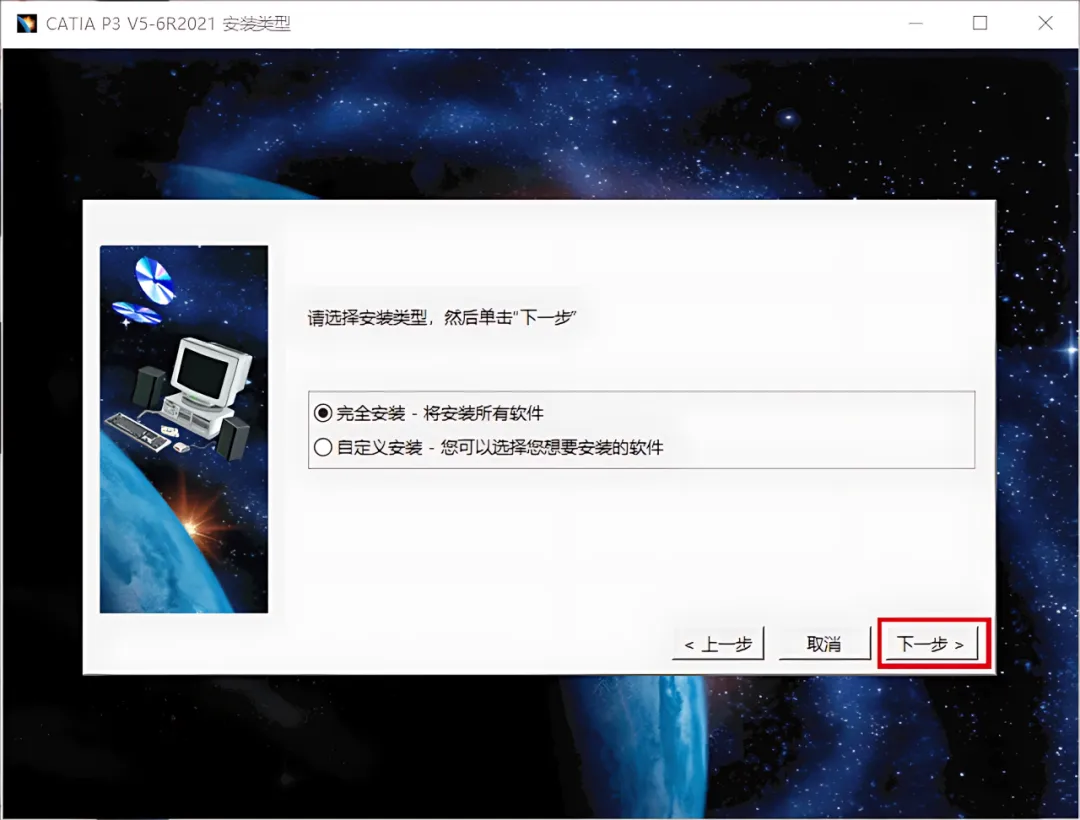Click the window title CATIA P3 V5-6R2021 安装类型
Image resolution: width=1080 pixels, height=820 pixels.
click(168, 23)
